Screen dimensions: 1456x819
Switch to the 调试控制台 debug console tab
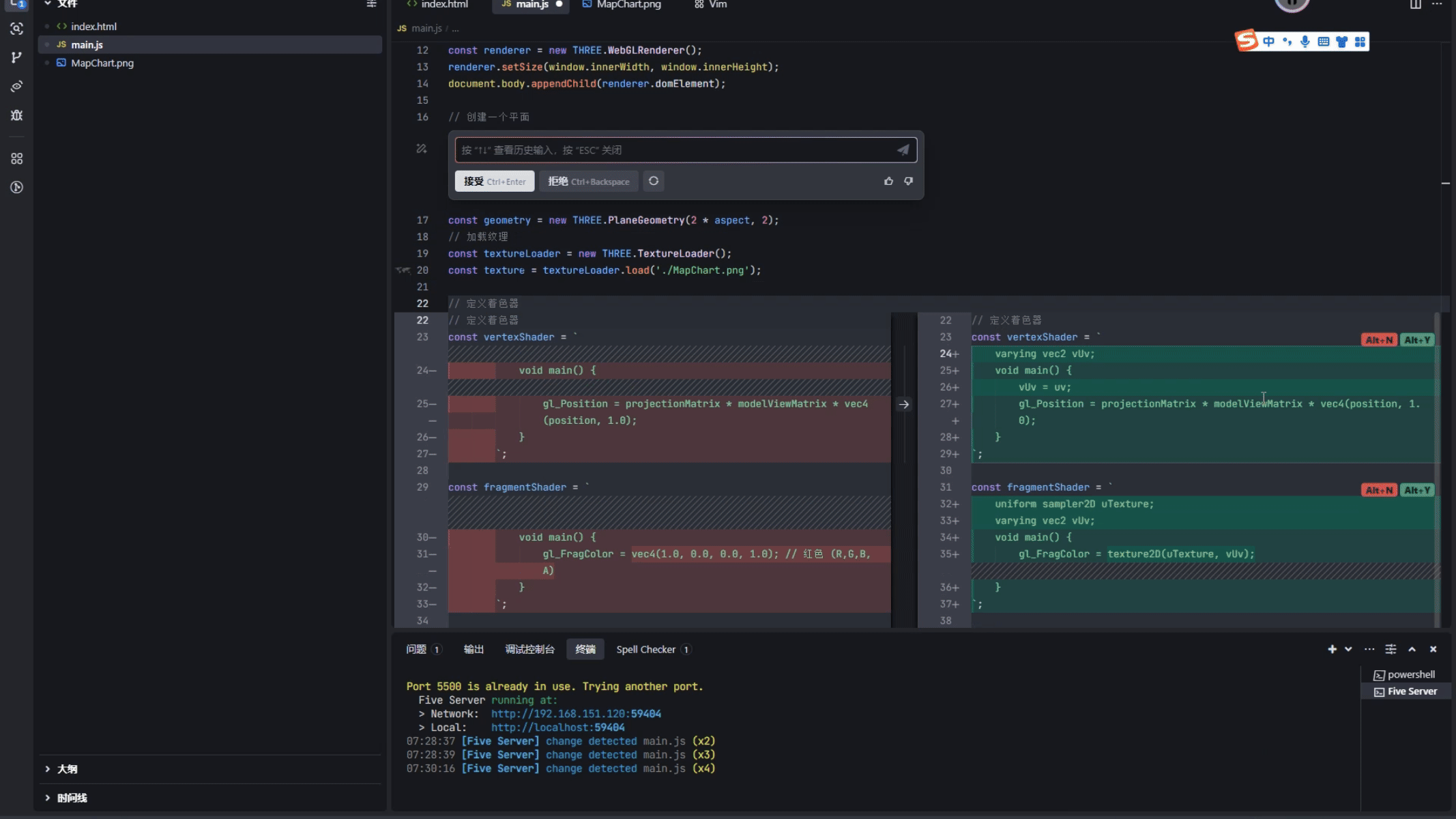click(x=529, y=649)
